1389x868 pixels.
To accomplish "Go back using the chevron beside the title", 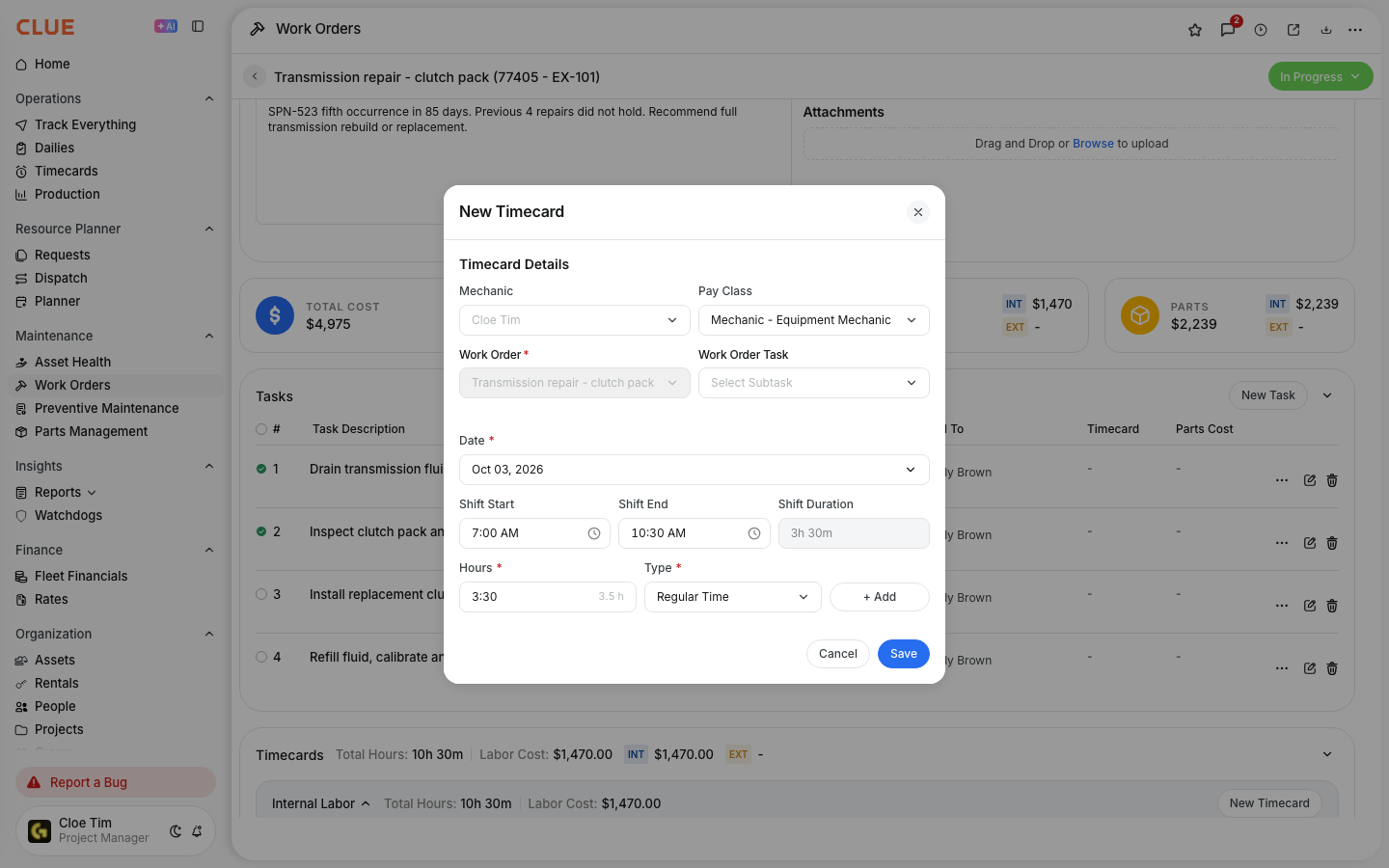I will 255,77.
